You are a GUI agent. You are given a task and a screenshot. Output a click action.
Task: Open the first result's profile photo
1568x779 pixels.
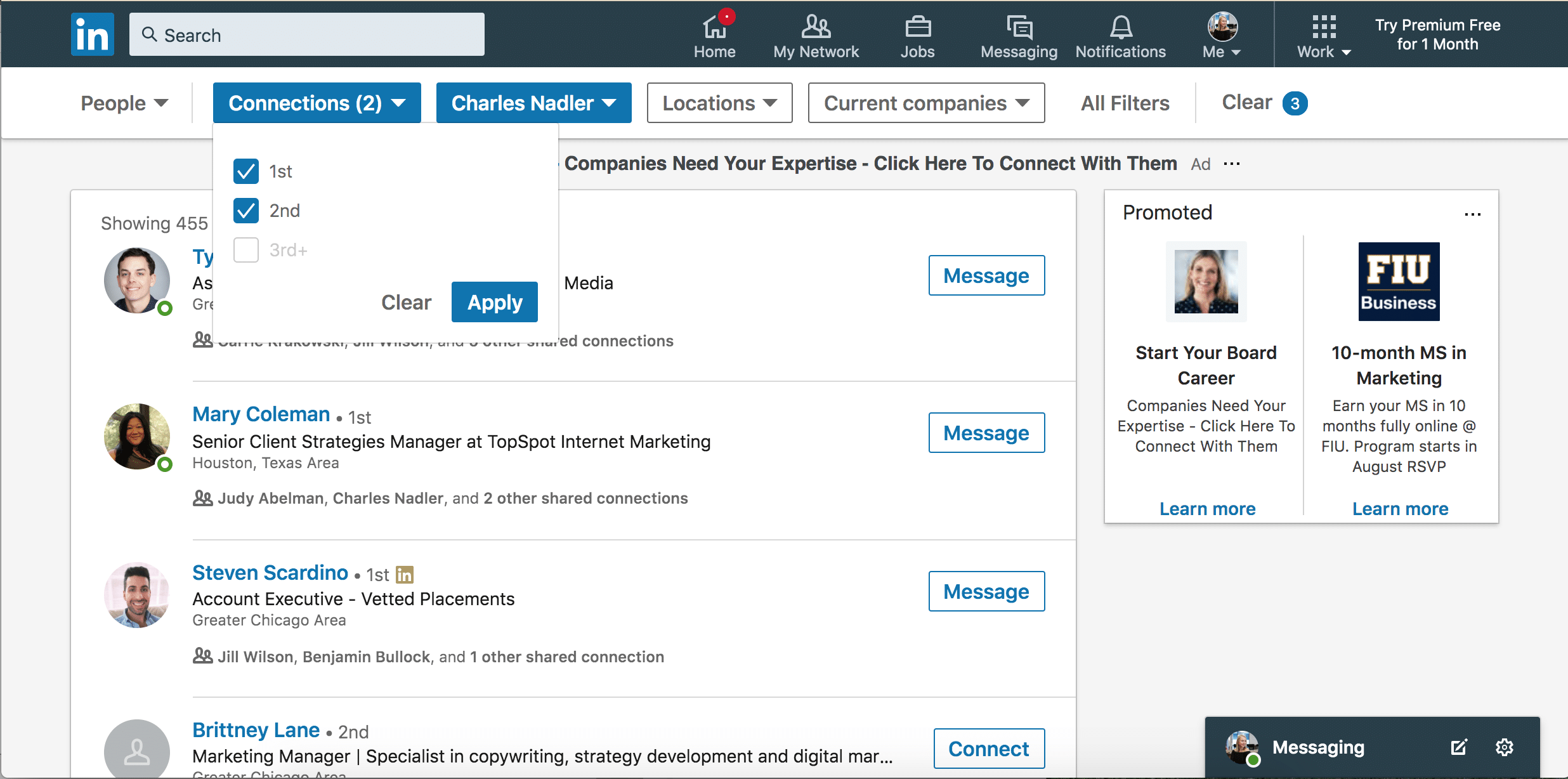(x=137, y=280)
